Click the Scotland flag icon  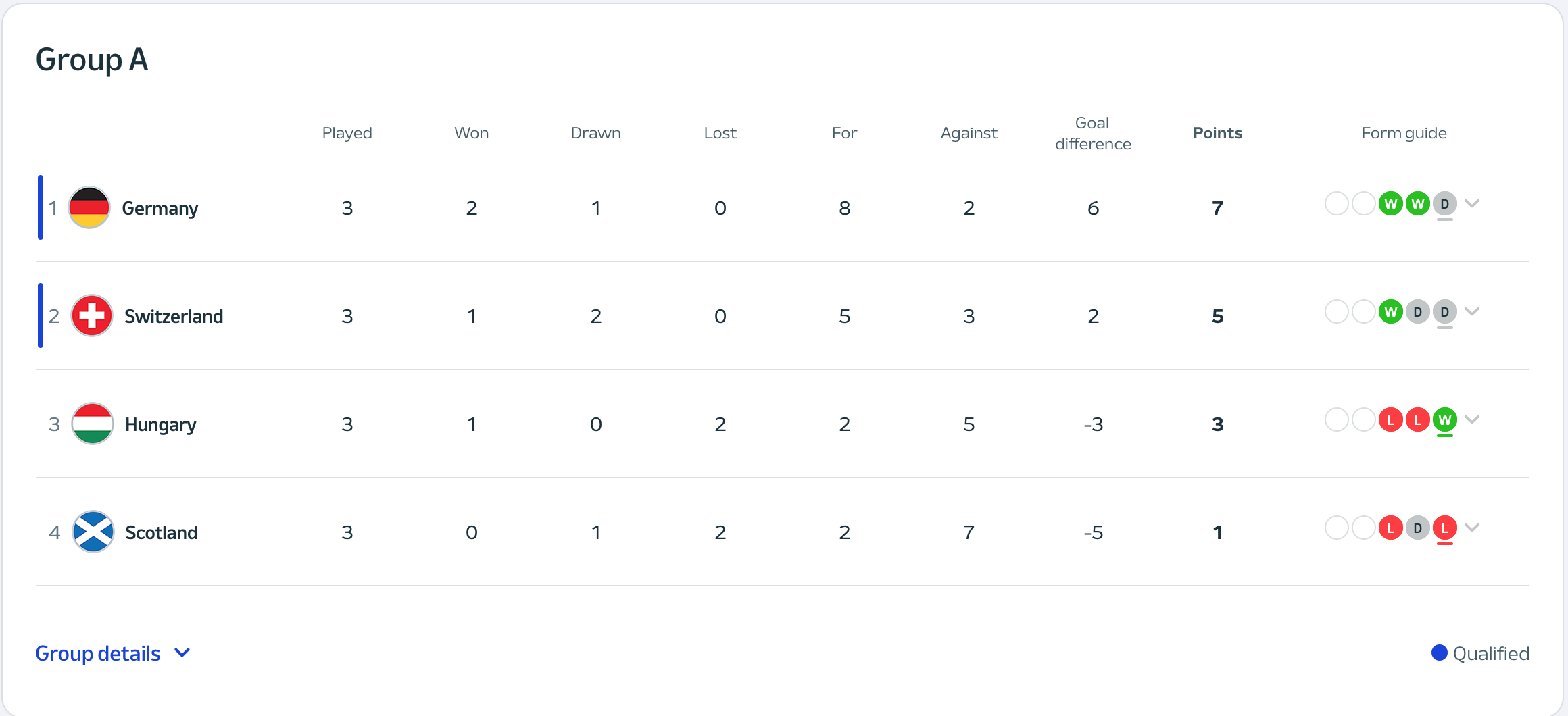pyautogui.click(x=93, y=532)
